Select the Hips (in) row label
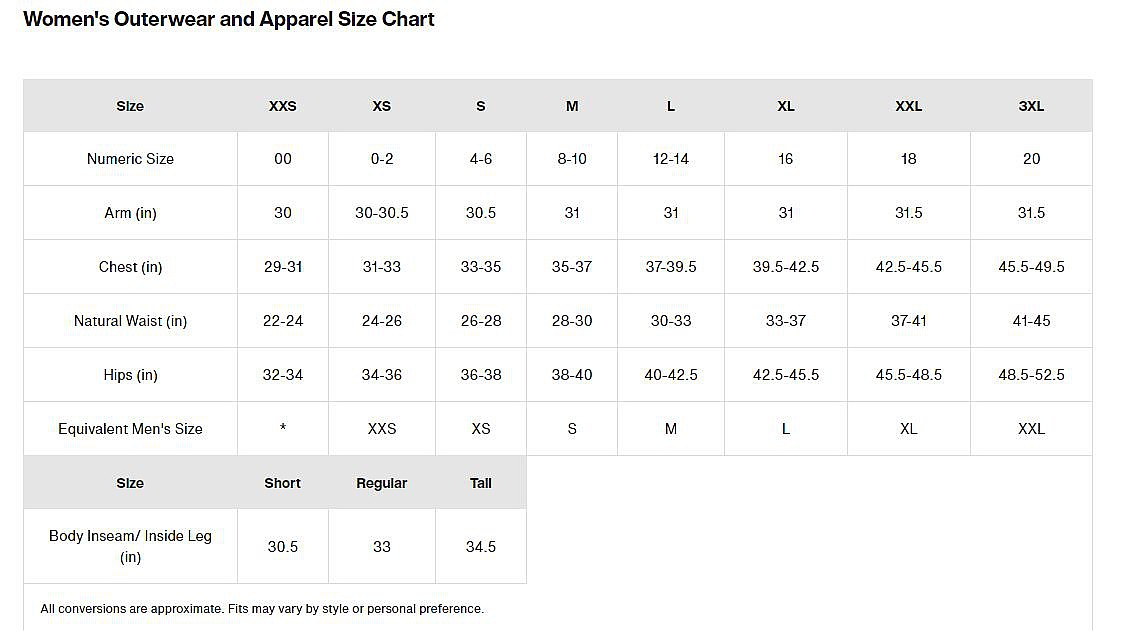The image size is (1132, 631). tap(130, 375)
